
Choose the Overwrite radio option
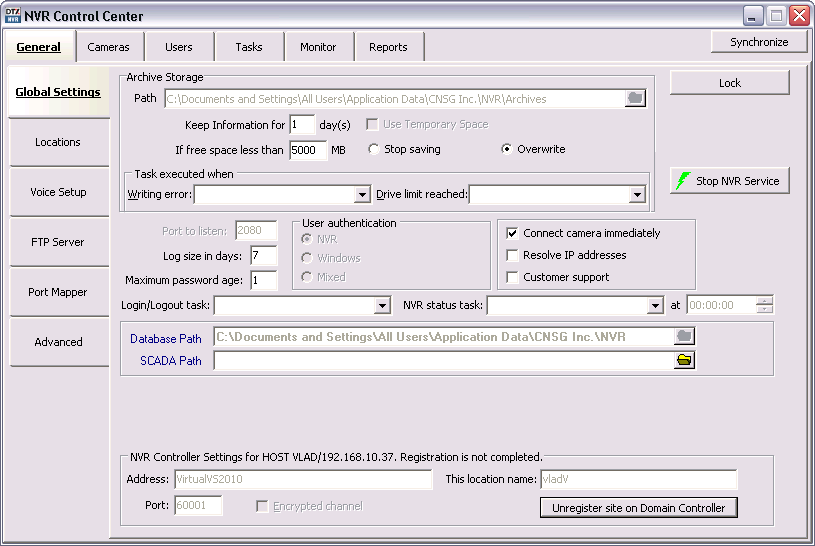[x=507, y=149]
